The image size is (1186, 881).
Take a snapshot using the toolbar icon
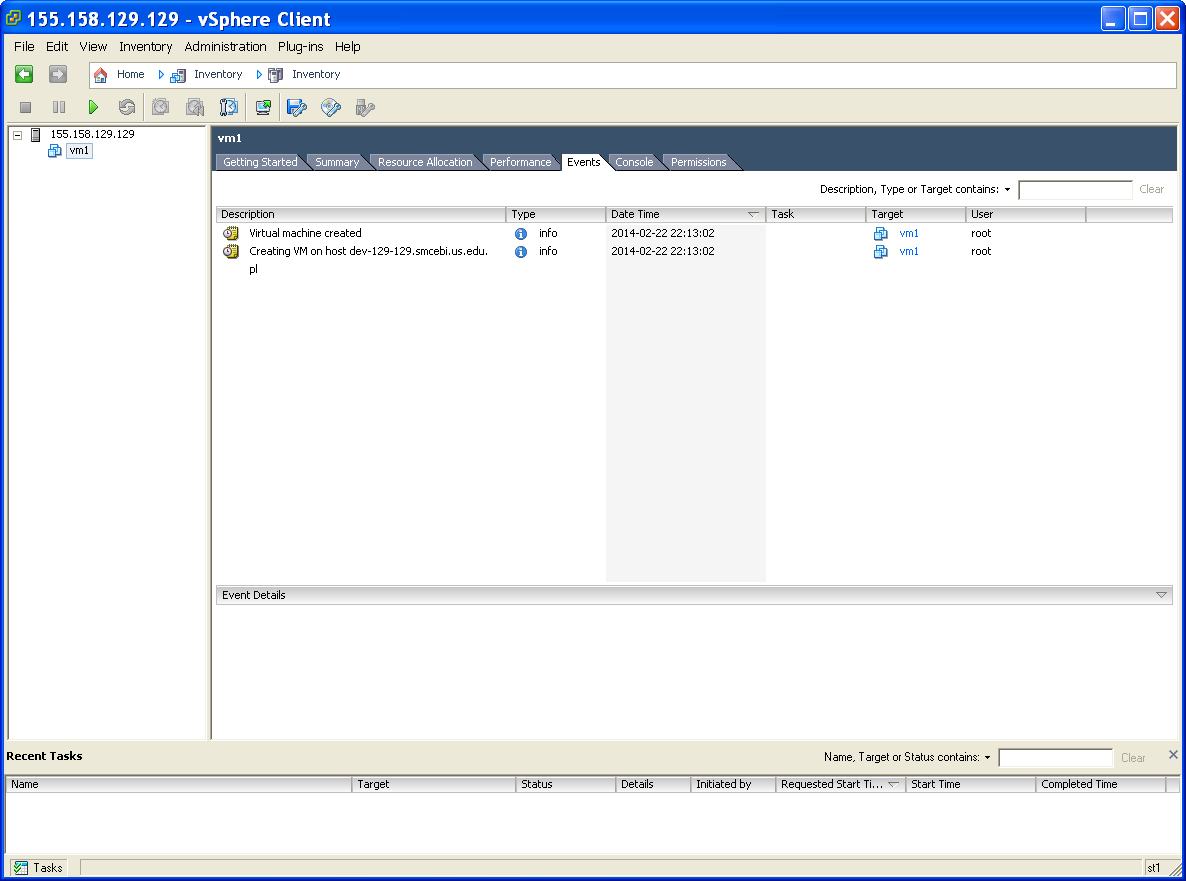[160, 107]
